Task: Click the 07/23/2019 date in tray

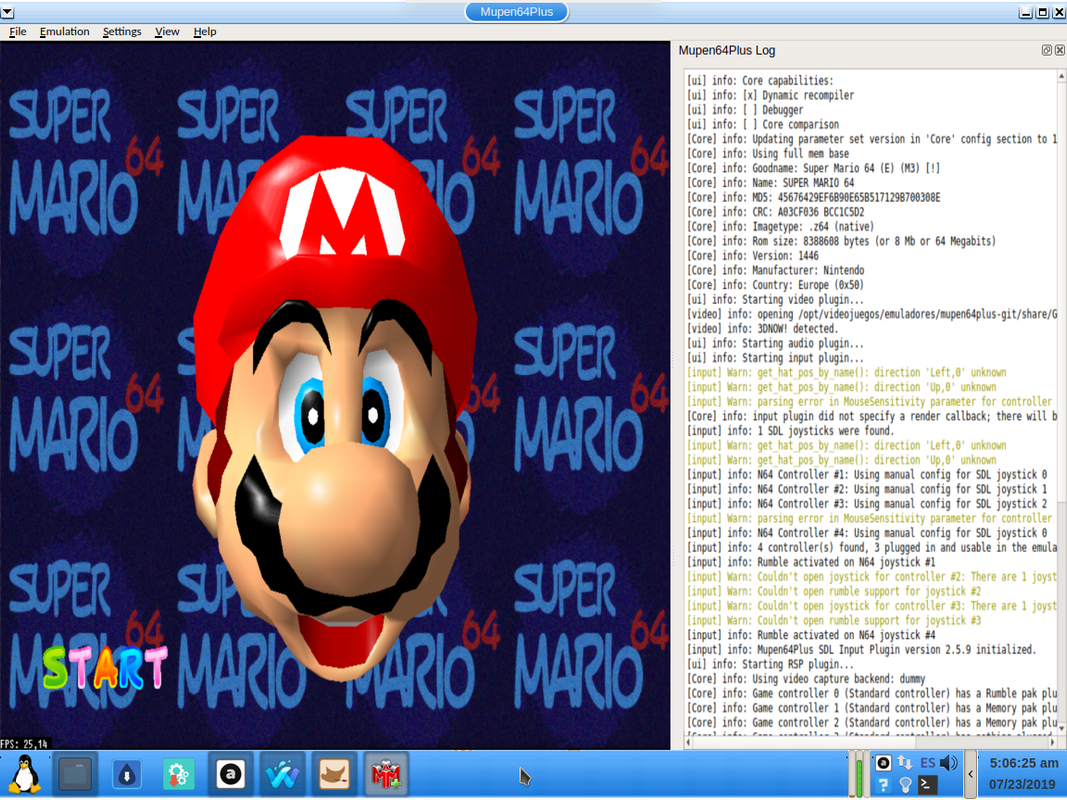Action: pyautogui.click(x=1022, y=785)
